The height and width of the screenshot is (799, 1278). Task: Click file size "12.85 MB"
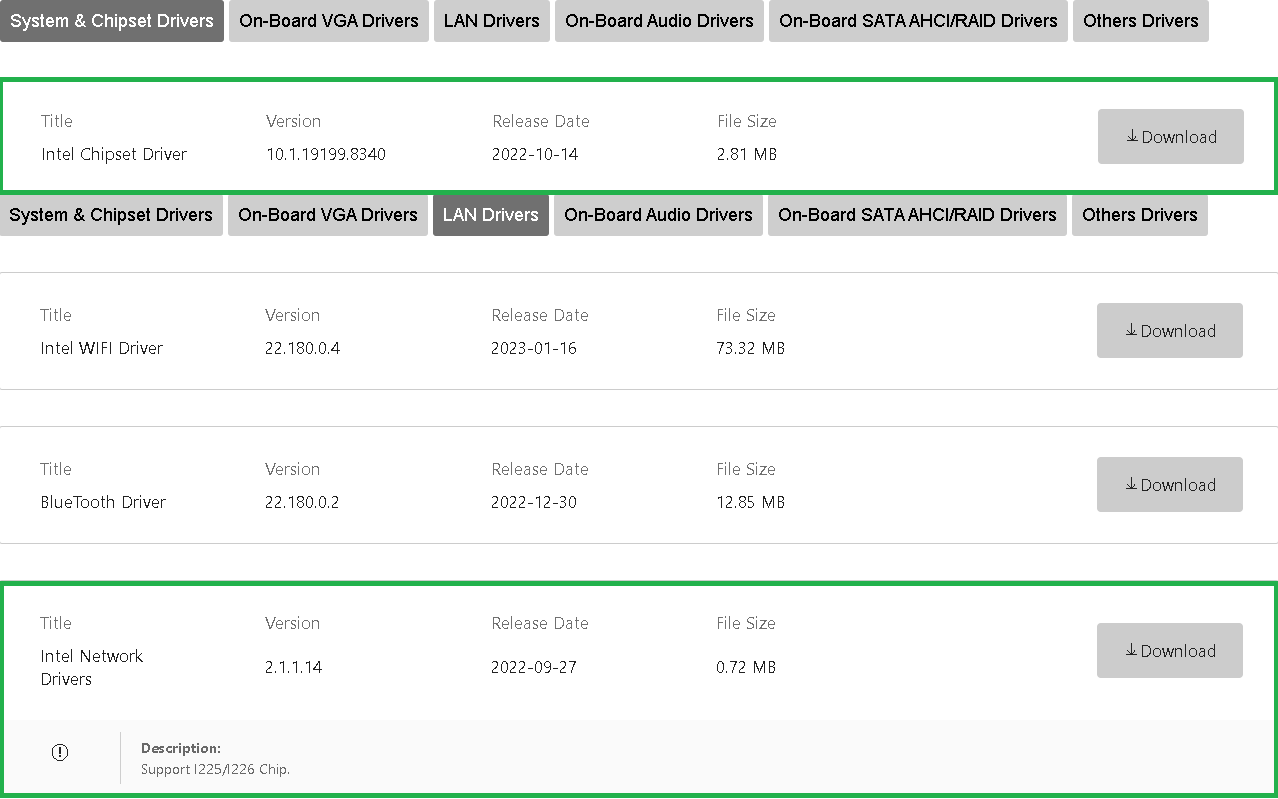tap(750, 502)
